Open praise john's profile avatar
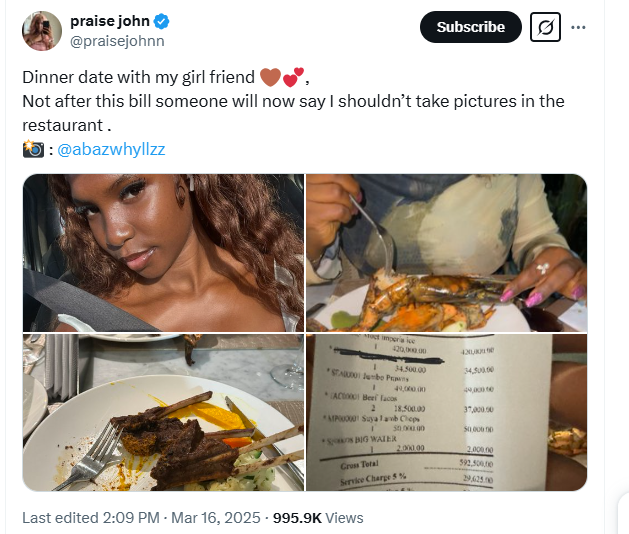Screen dimensions: 629x534 41,31
